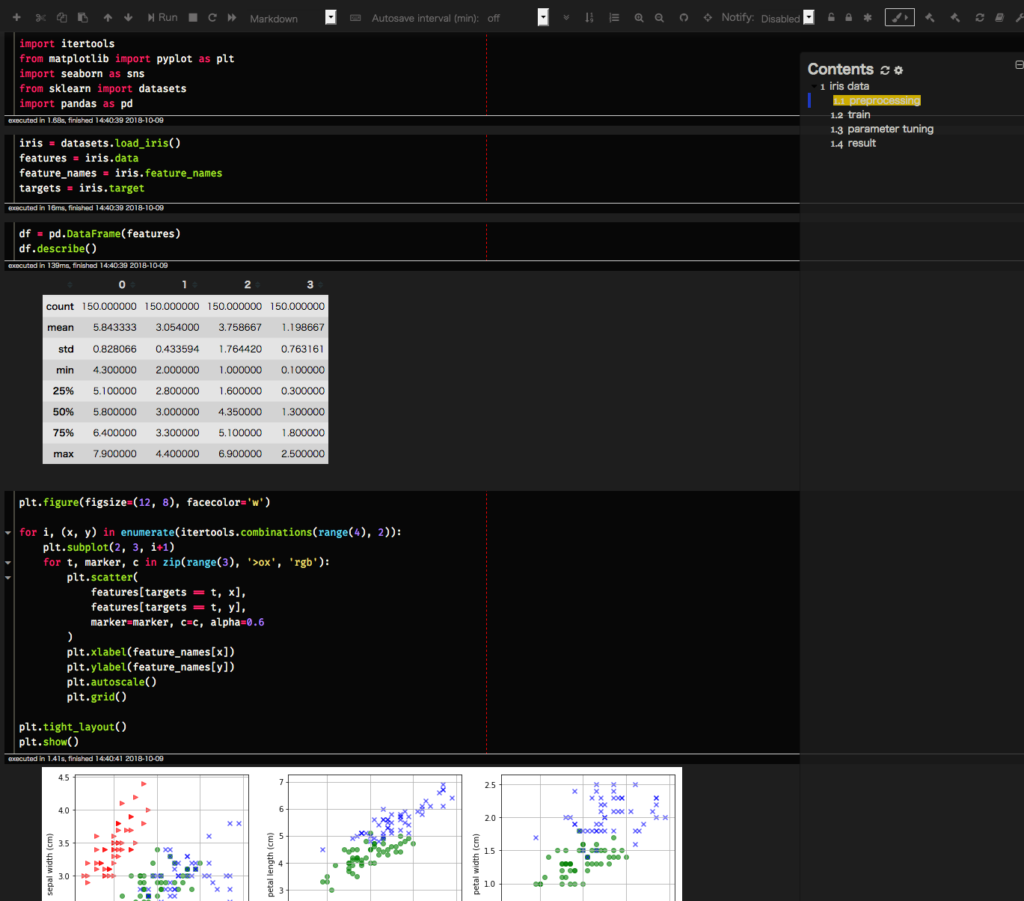Fold the 'for t, marker, c' loop code
The width and height of the screenshot is (1024, 901).
(8, 562)
